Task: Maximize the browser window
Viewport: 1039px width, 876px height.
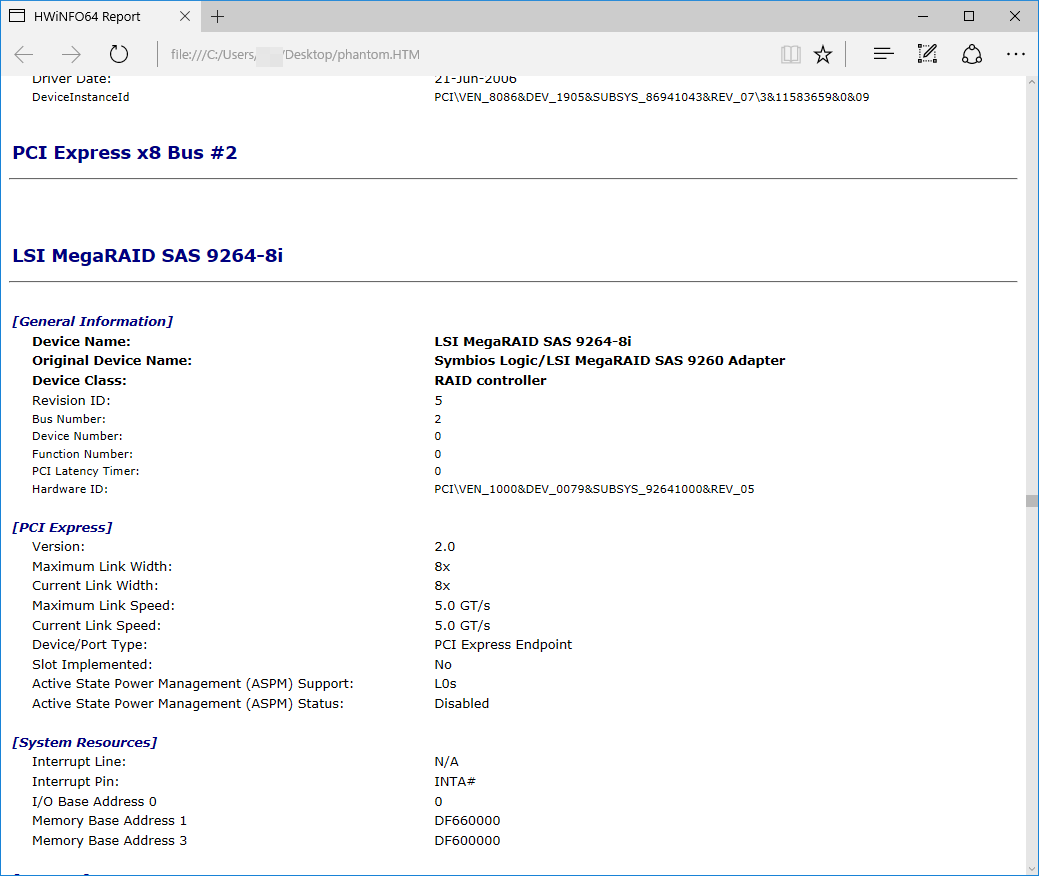Action: coord(969,17)
